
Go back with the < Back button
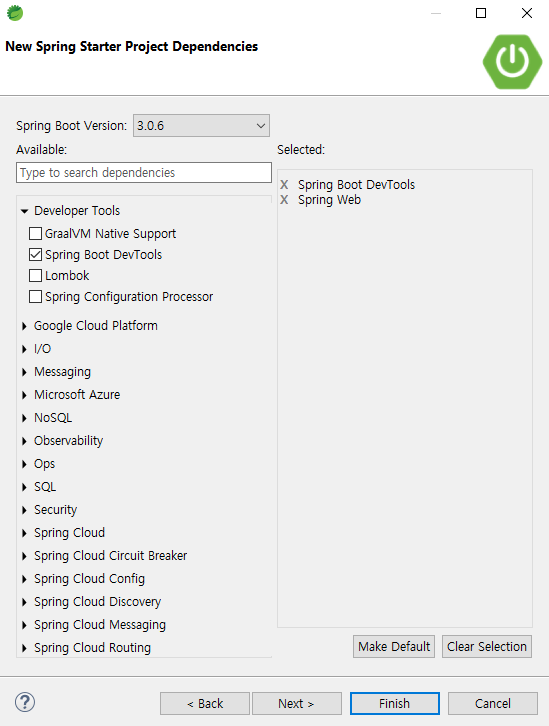(205, 704)
